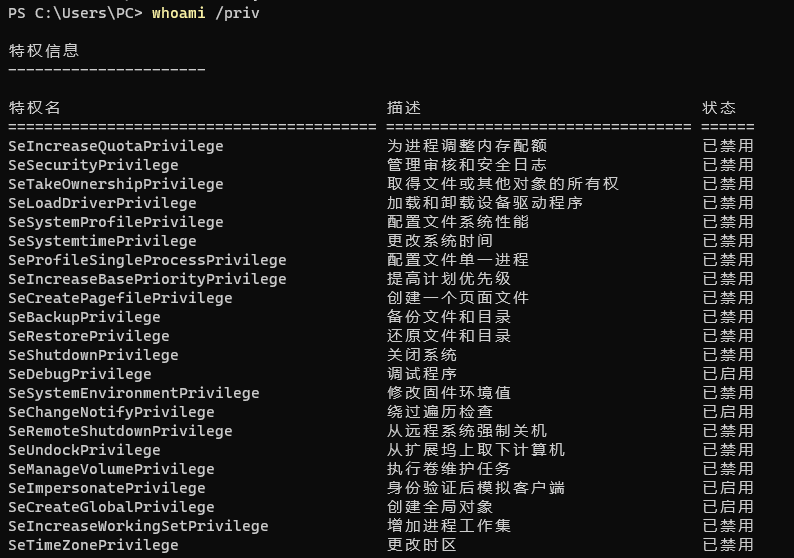The height and width of the screenshot is (558, 794).
Task: Click the 描述 column header
Action: point(404,107)
